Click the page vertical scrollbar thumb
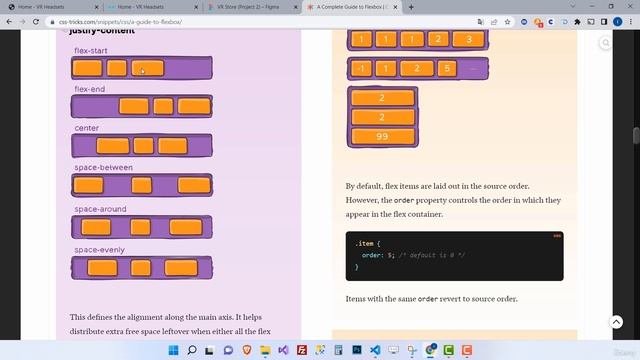The width and height of the screenshot is (640, 360). (x=636, y=136)
